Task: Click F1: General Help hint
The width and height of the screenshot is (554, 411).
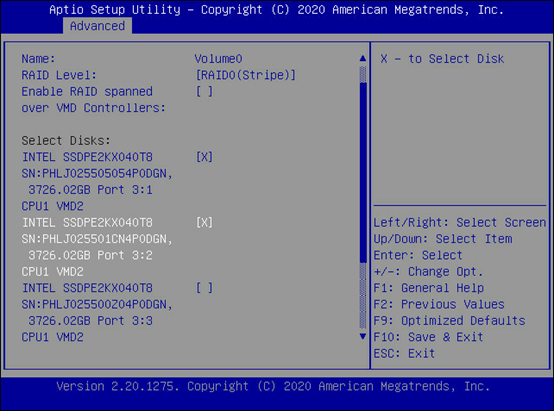Action: click(429, 288)
